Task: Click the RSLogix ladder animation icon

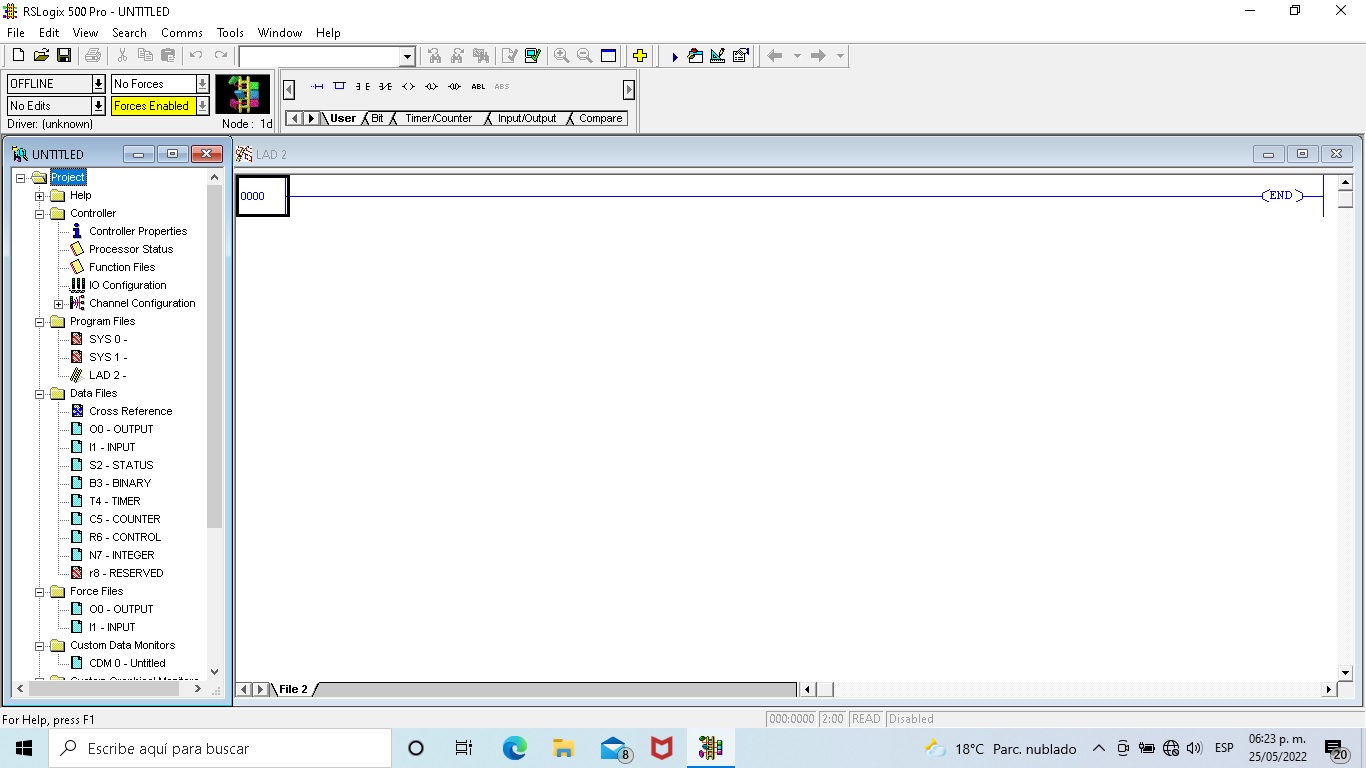Action: pyautogui.click(x=243, y=94)
